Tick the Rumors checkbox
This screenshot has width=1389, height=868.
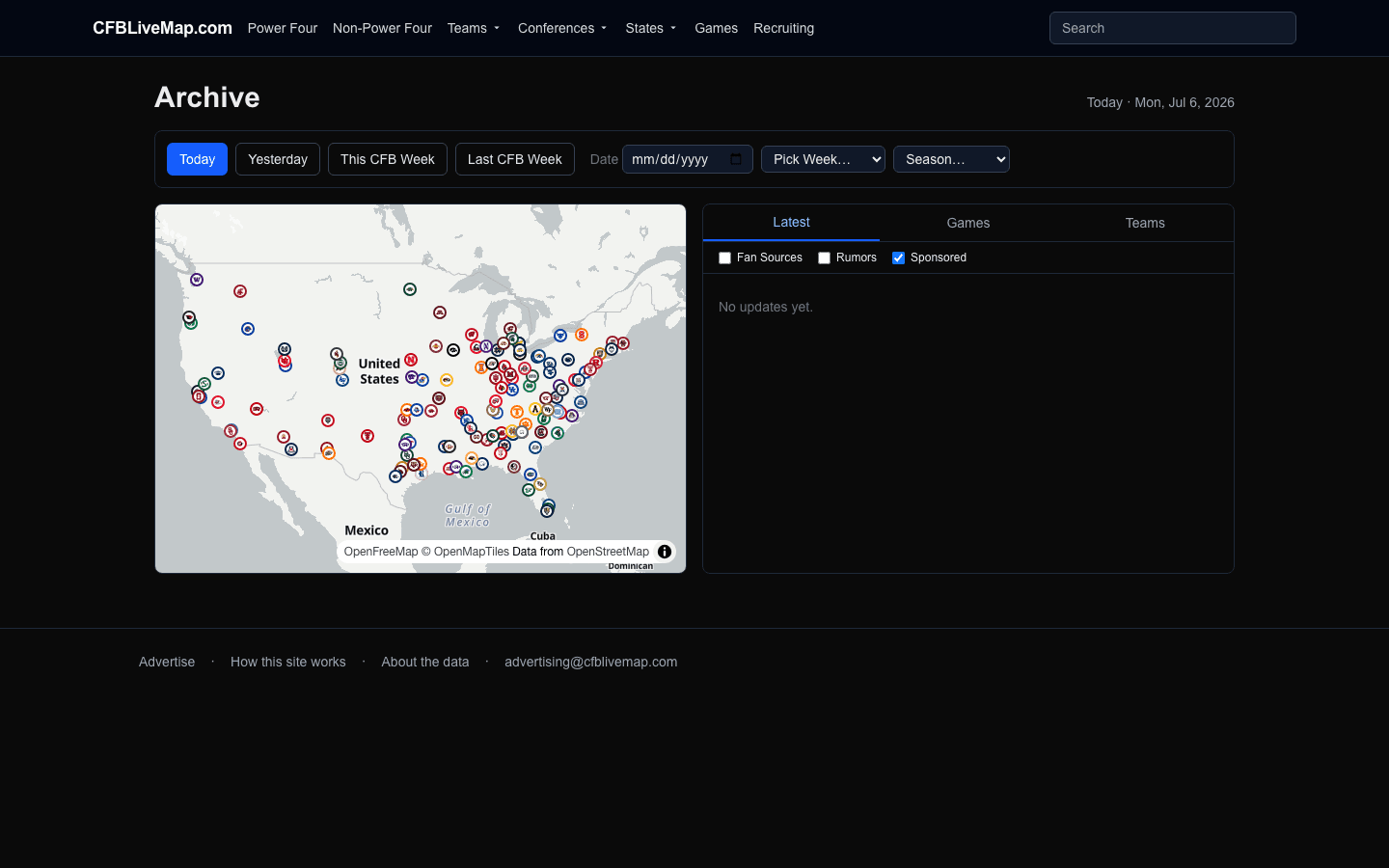click(x=824, y=258)
